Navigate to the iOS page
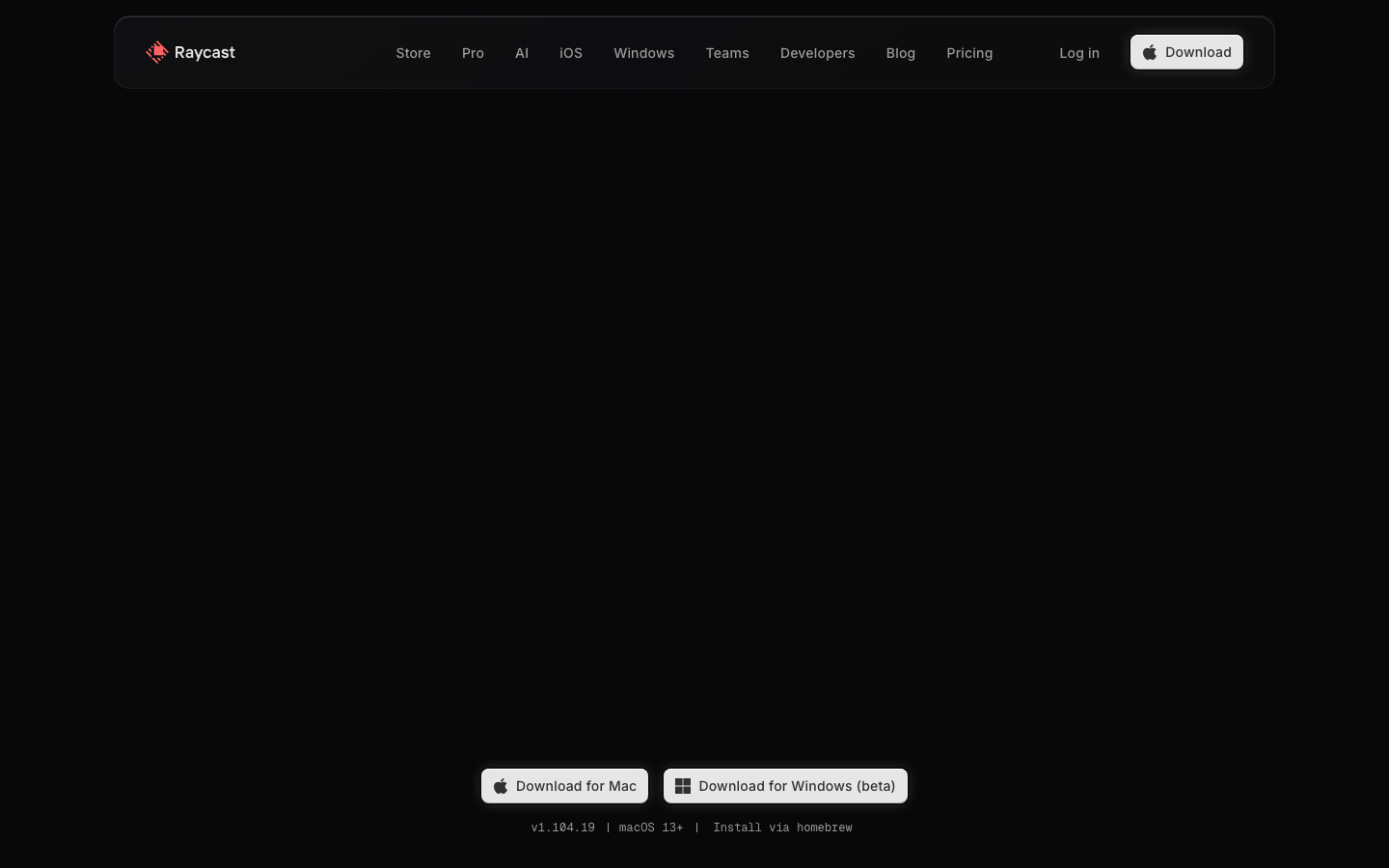Image resolution: width=1389 pixels, height=868 pixels. pos(571,53)
